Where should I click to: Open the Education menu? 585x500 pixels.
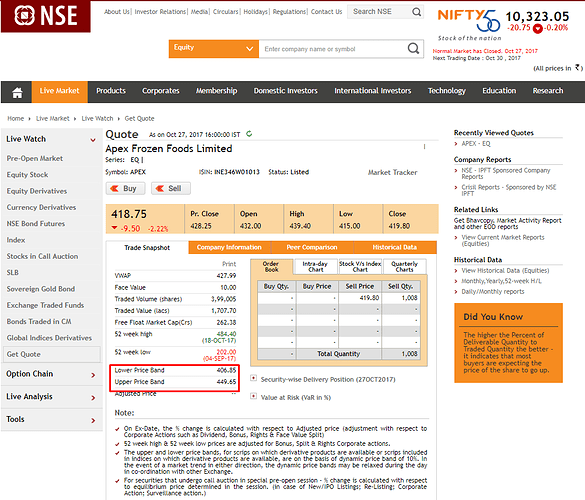click(499, 91)
